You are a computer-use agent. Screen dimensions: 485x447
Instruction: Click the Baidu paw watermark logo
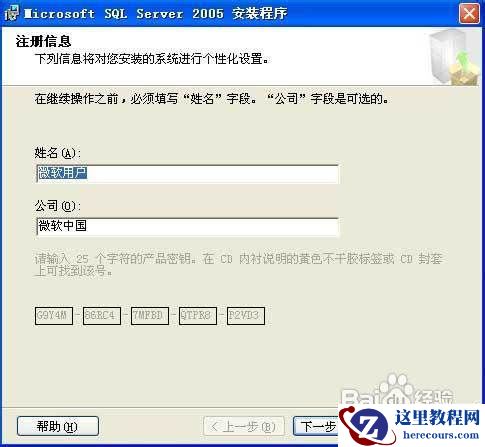pyautogui.click(x=395, y=390)
